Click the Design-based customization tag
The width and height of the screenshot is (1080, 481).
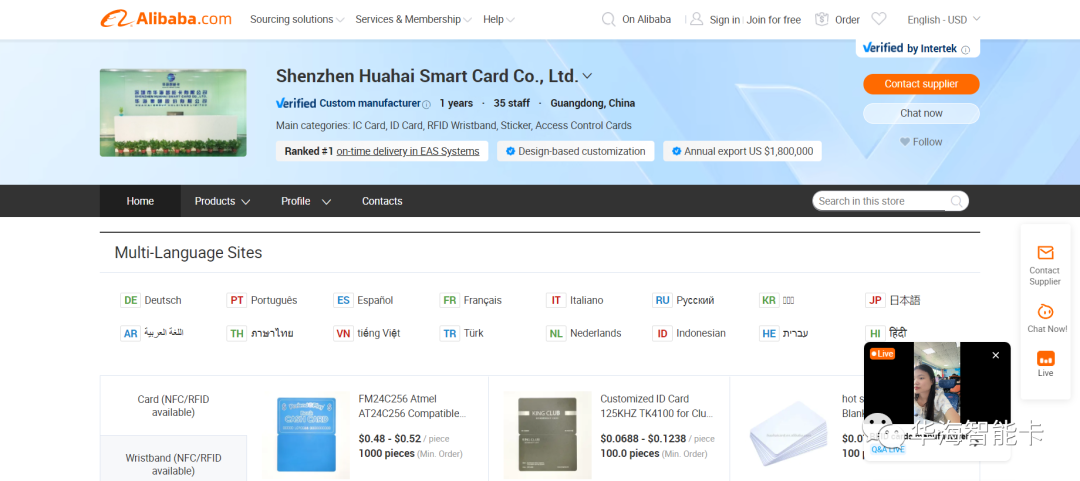click(x=575, y=151)
